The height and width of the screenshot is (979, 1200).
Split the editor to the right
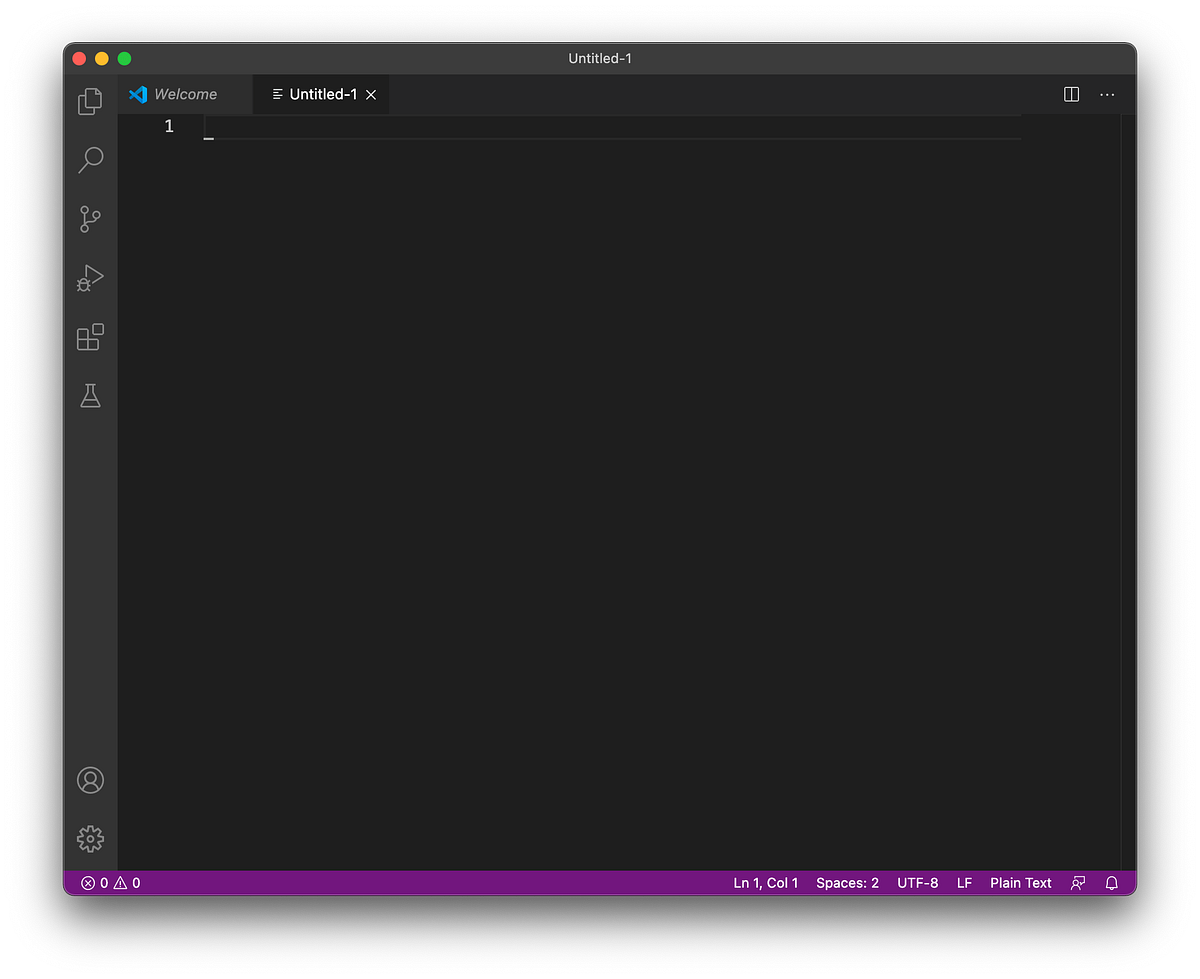(x=1071, y=94)
